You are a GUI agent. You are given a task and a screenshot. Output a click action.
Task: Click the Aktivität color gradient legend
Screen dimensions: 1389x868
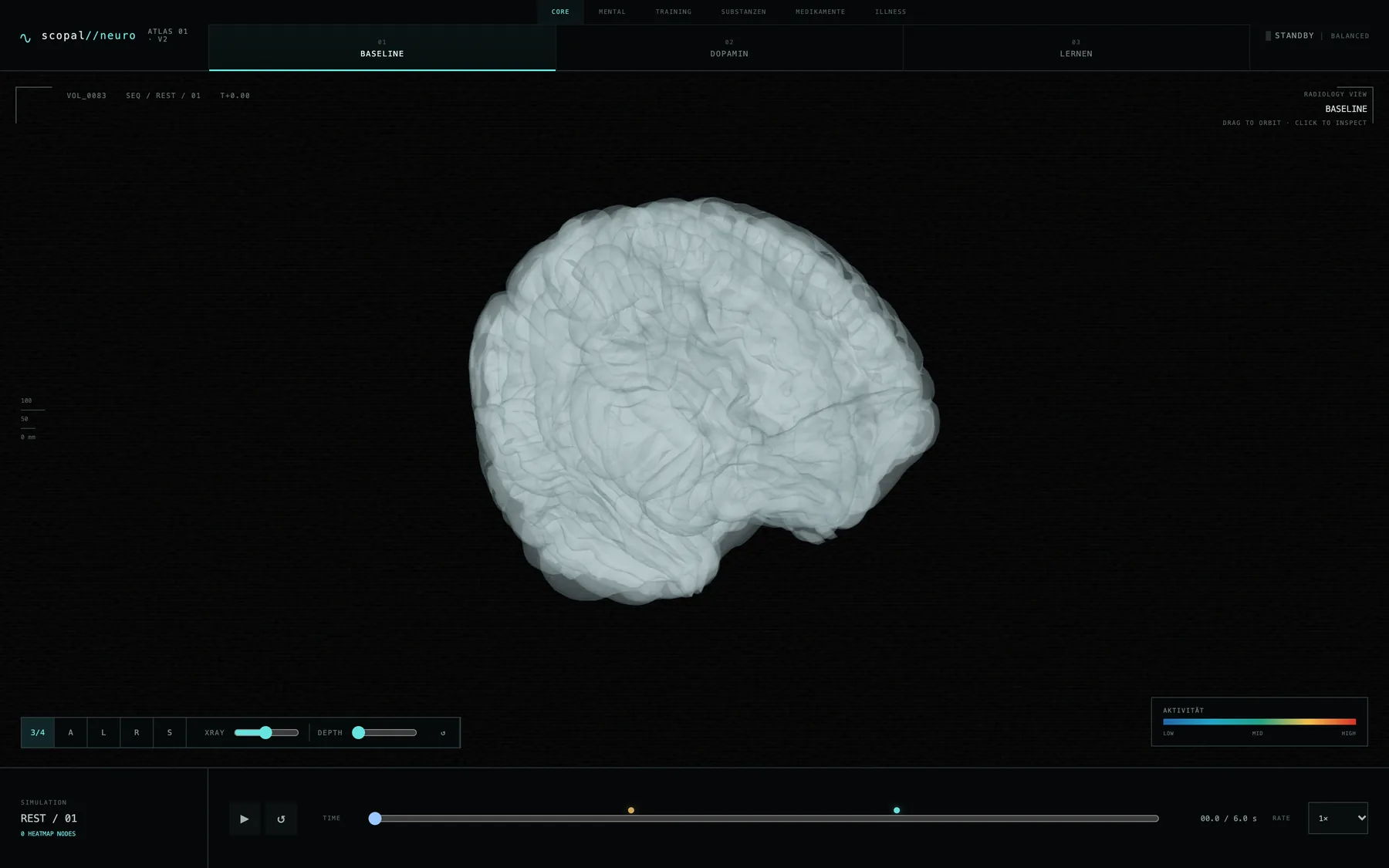pos(1259,722)
